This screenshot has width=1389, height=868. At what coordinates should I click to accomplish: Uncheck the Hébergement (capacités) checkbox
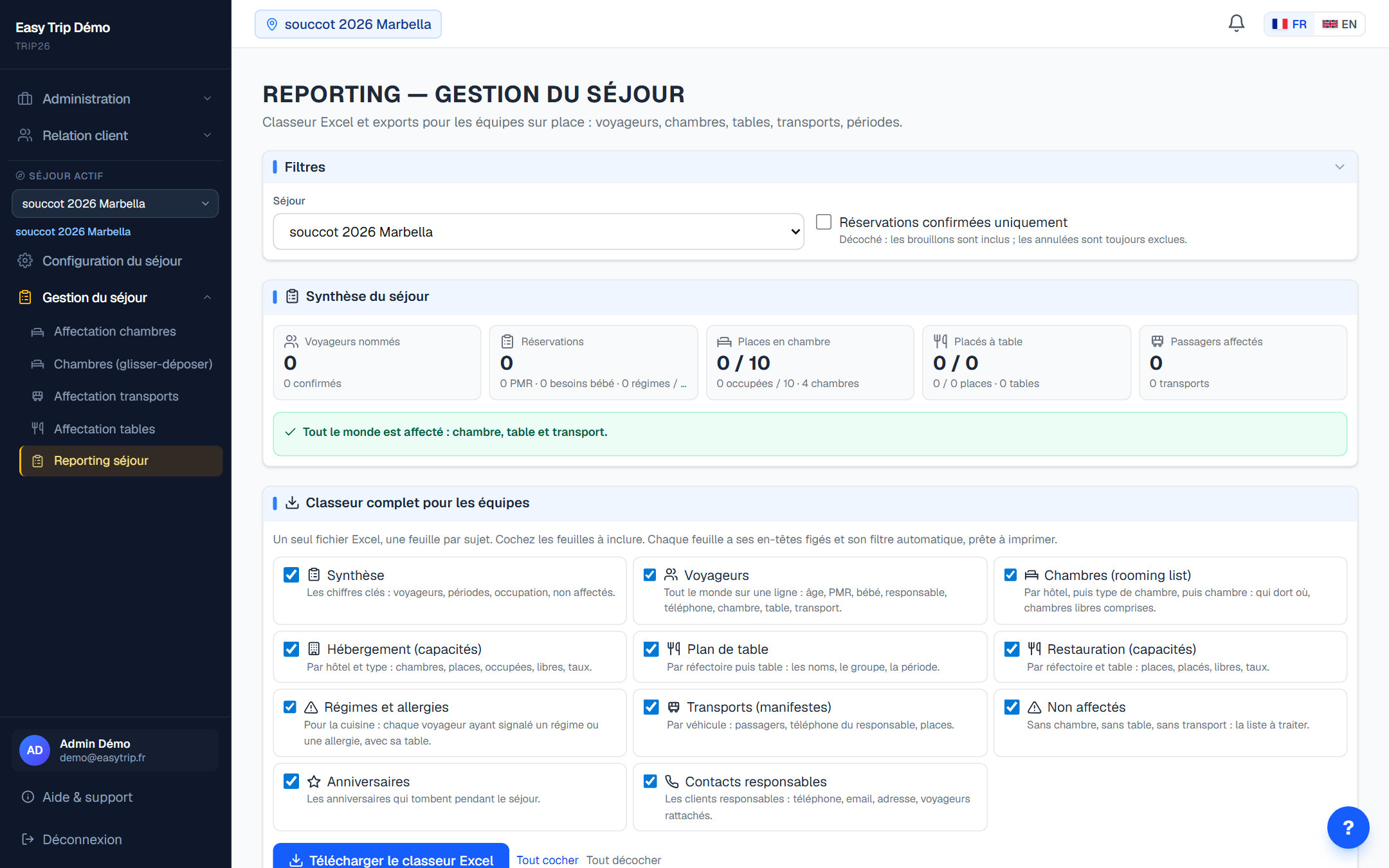click(291, 649)
